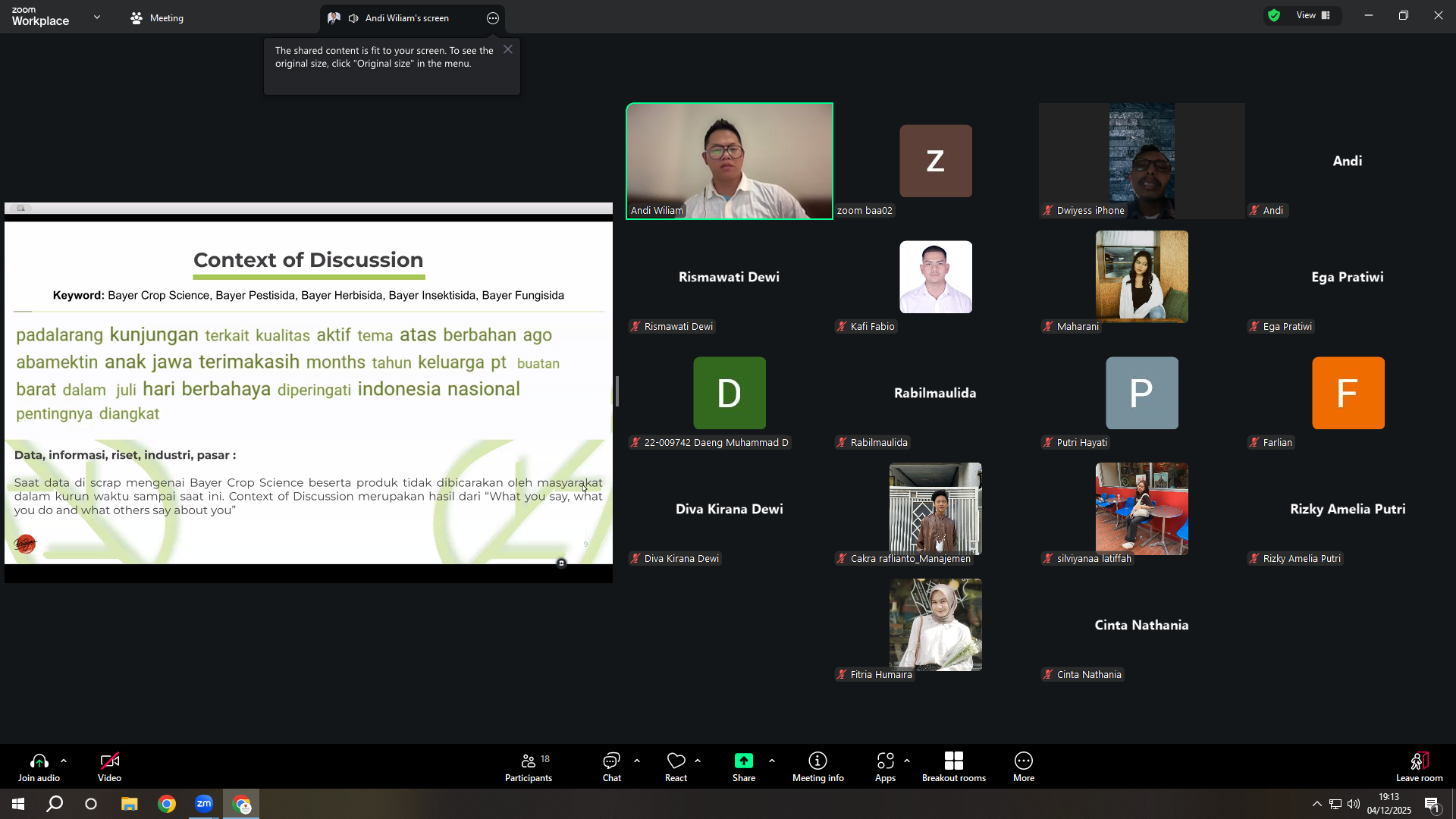The width and height of the screenshot is (1456, 819).
Task: Click the volume icon in system tray
Action: click(x=1354, y=804)
